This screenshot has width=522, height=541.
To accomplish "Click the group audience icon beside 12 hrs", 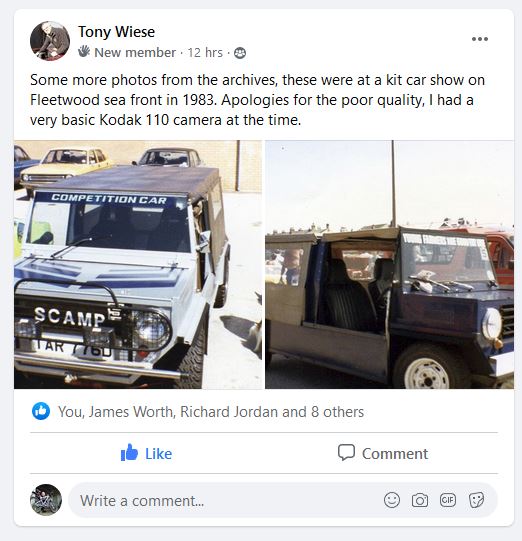I will pos(240,53).
